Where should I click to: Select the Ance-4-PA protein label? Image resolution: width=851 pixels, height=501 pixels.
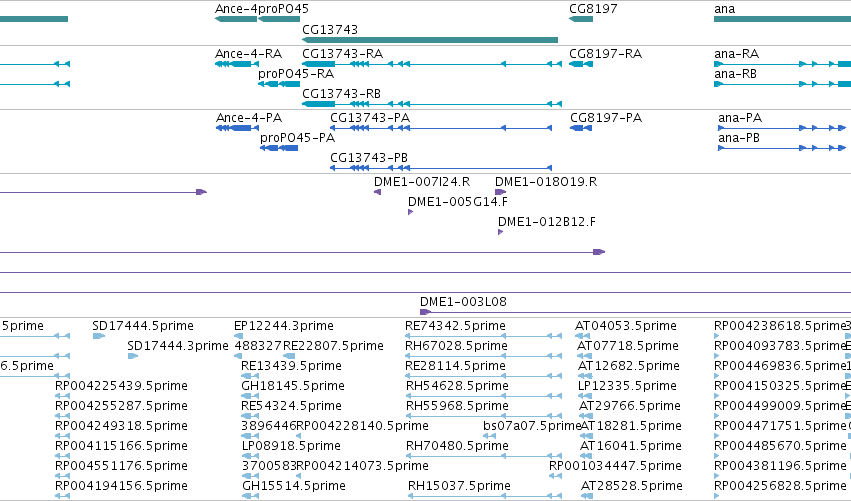pos(249,118)
